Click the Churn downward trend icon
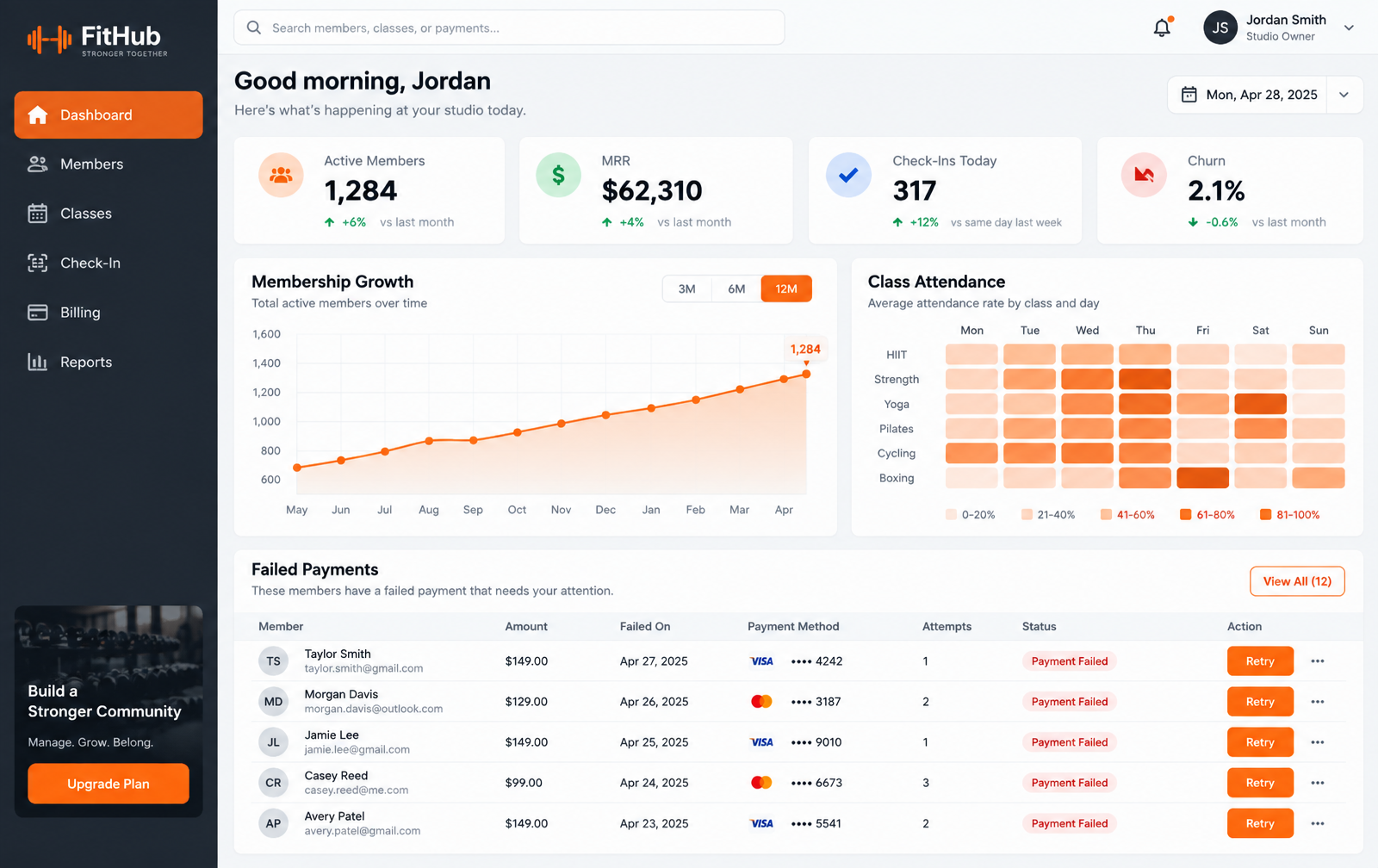 (x=1144, y=175)
